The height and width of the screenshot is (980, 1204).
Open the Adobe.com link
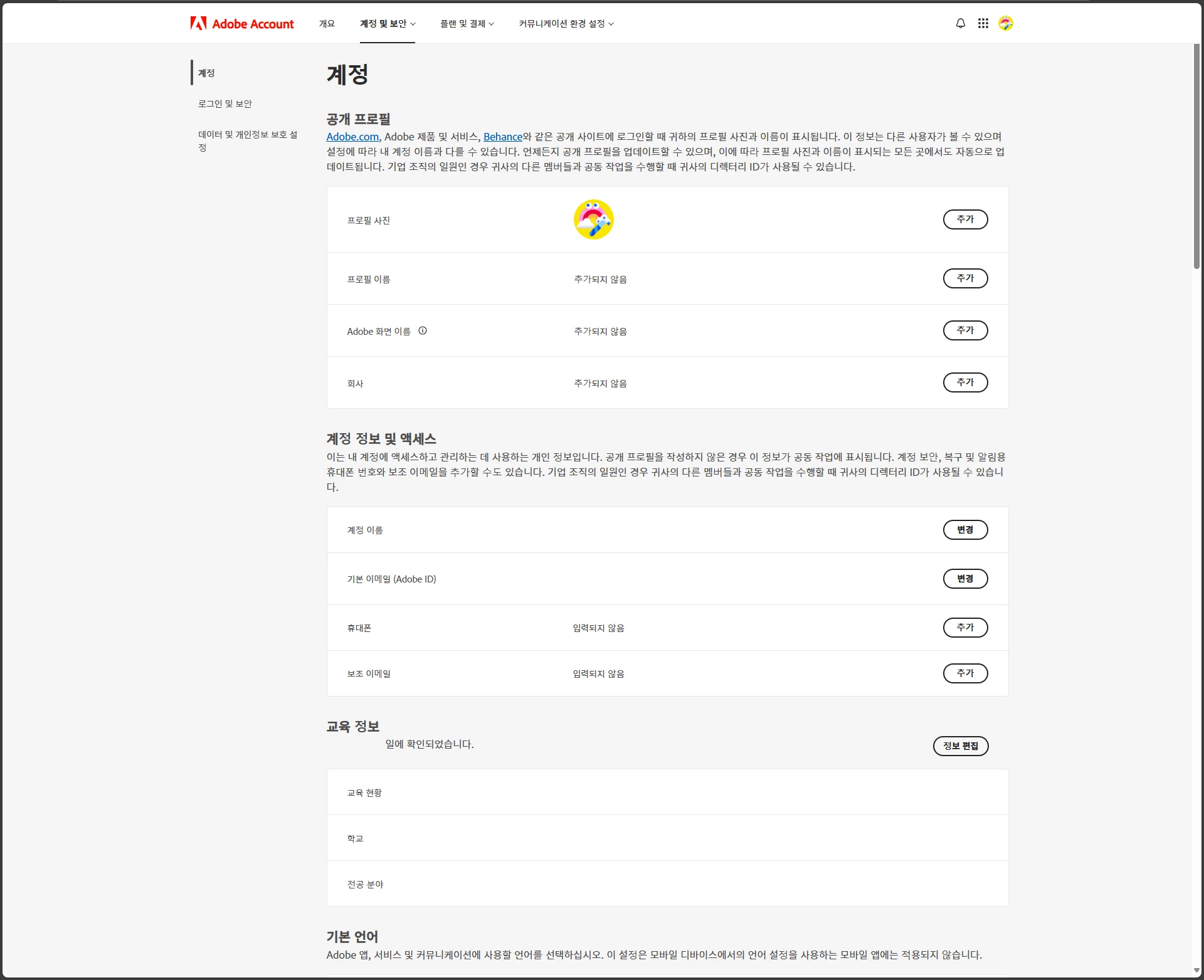pyautogui.click(x=352, y=137)
